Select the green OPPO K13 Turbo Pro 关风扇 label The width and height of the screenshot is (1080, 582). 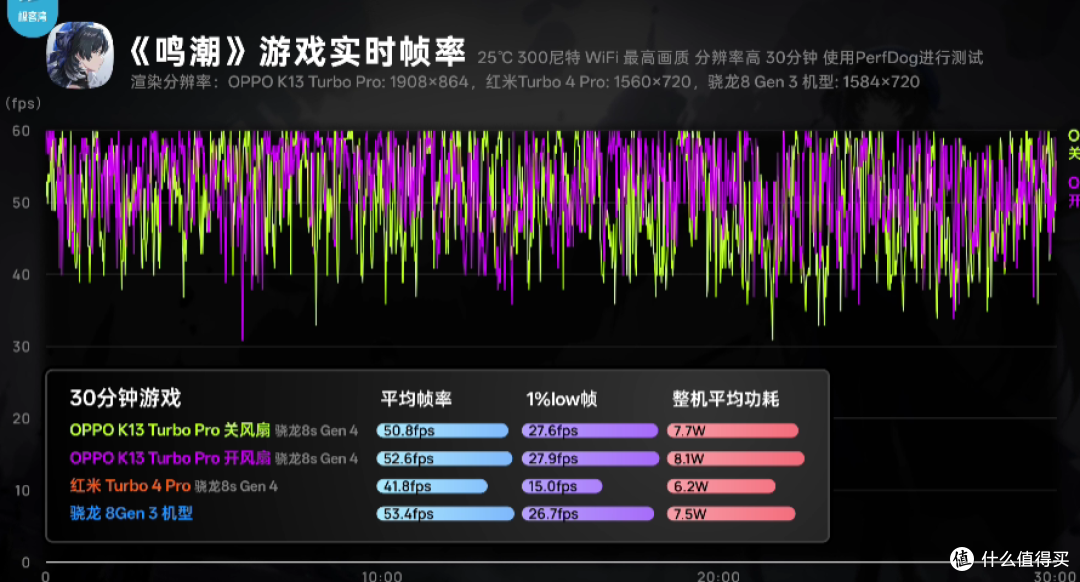coord(170,430)
